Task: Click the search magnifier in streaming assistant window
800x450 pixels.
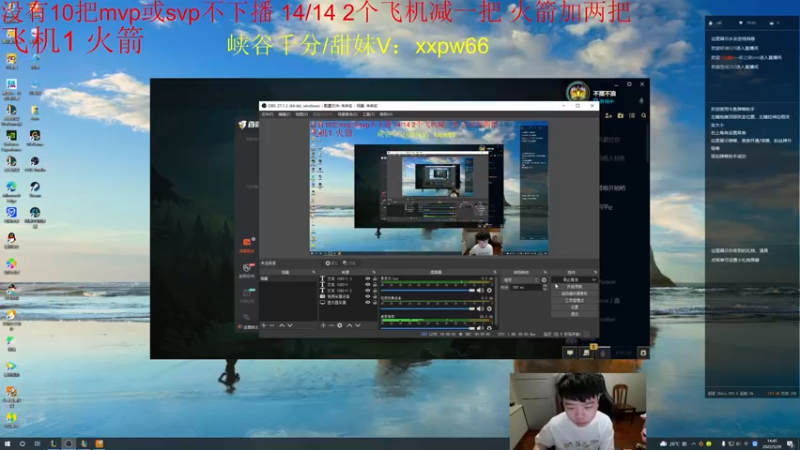Action: coord(644,116)
